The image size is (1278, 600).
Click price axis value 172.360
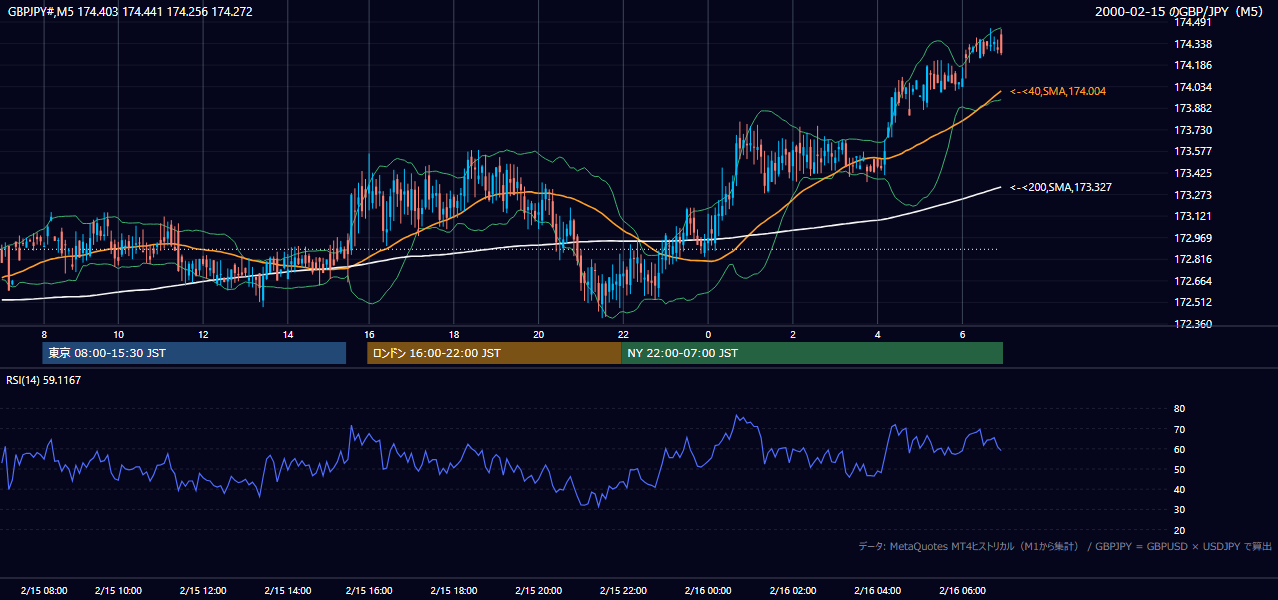[x=1193, y=324]
